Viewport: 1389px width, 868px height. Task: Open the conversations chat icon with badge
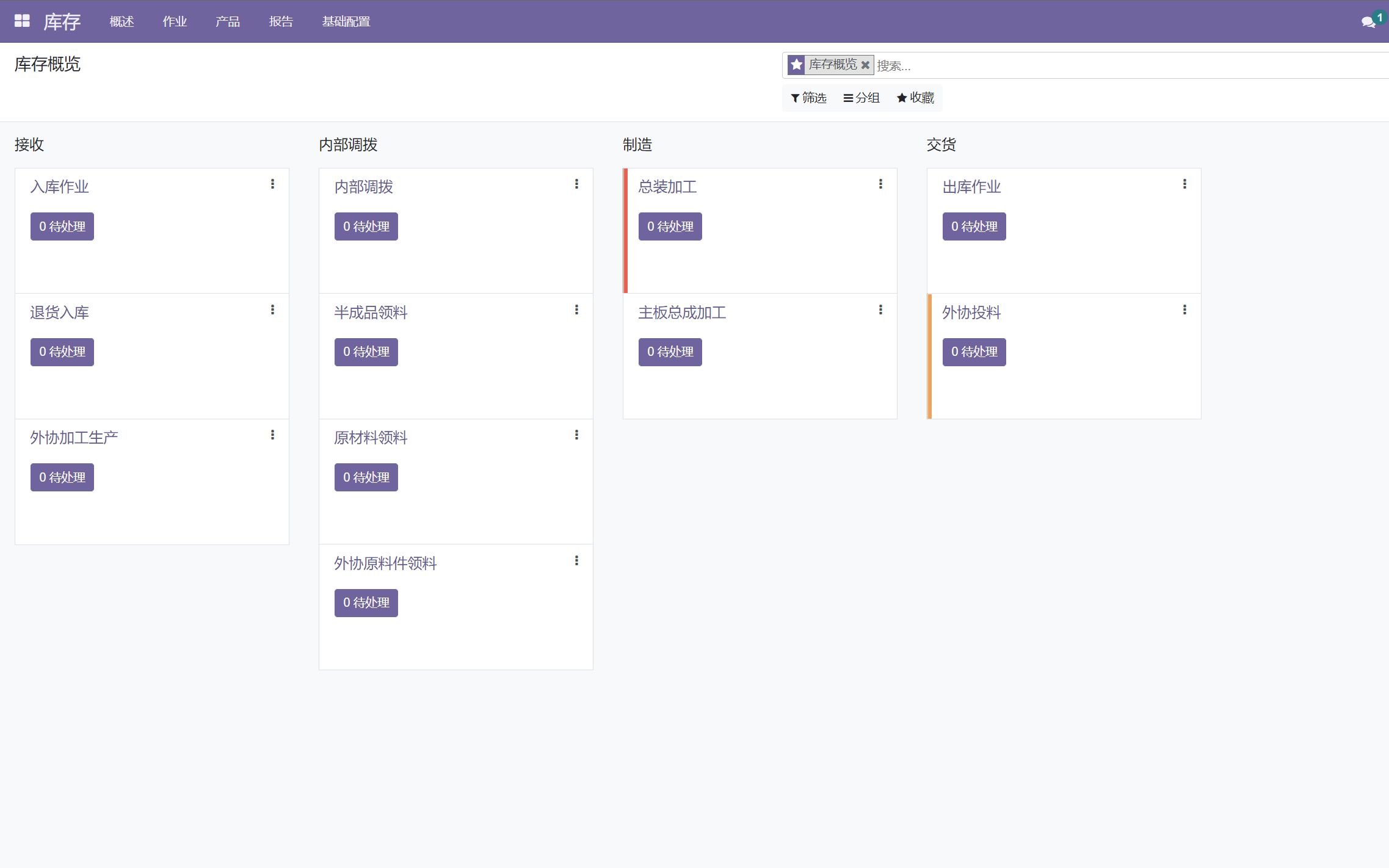(x=1368, y=22)
